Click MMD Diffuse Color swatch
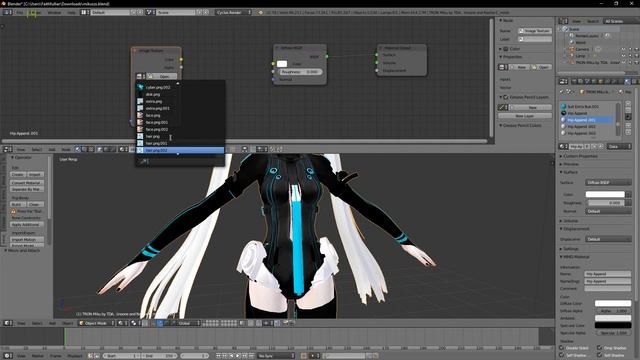Viewport: 640px width, 360px height. coord(613,303)
